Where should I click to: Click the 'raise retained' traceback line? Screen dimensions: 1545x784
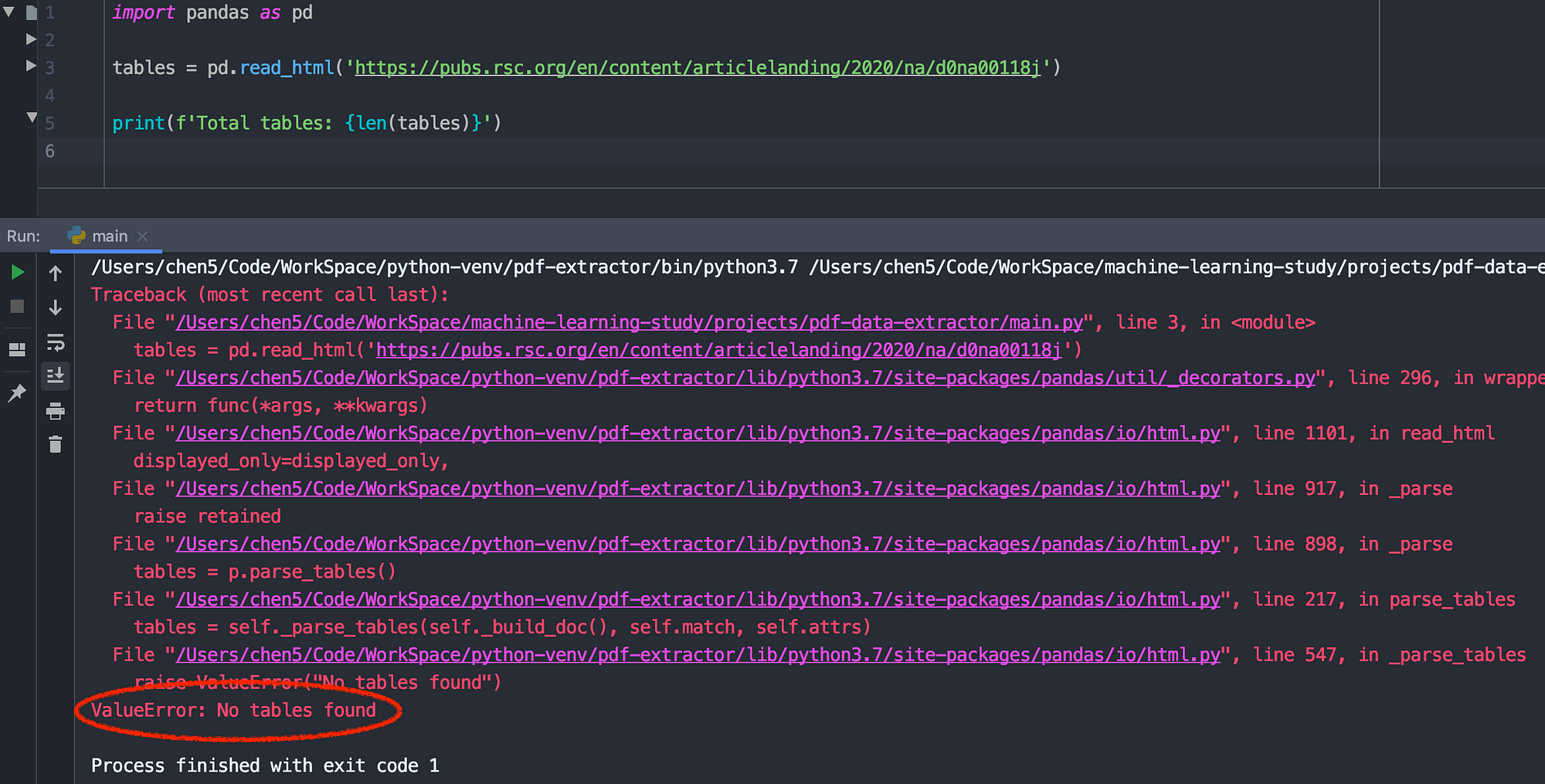tap(208, 517)
